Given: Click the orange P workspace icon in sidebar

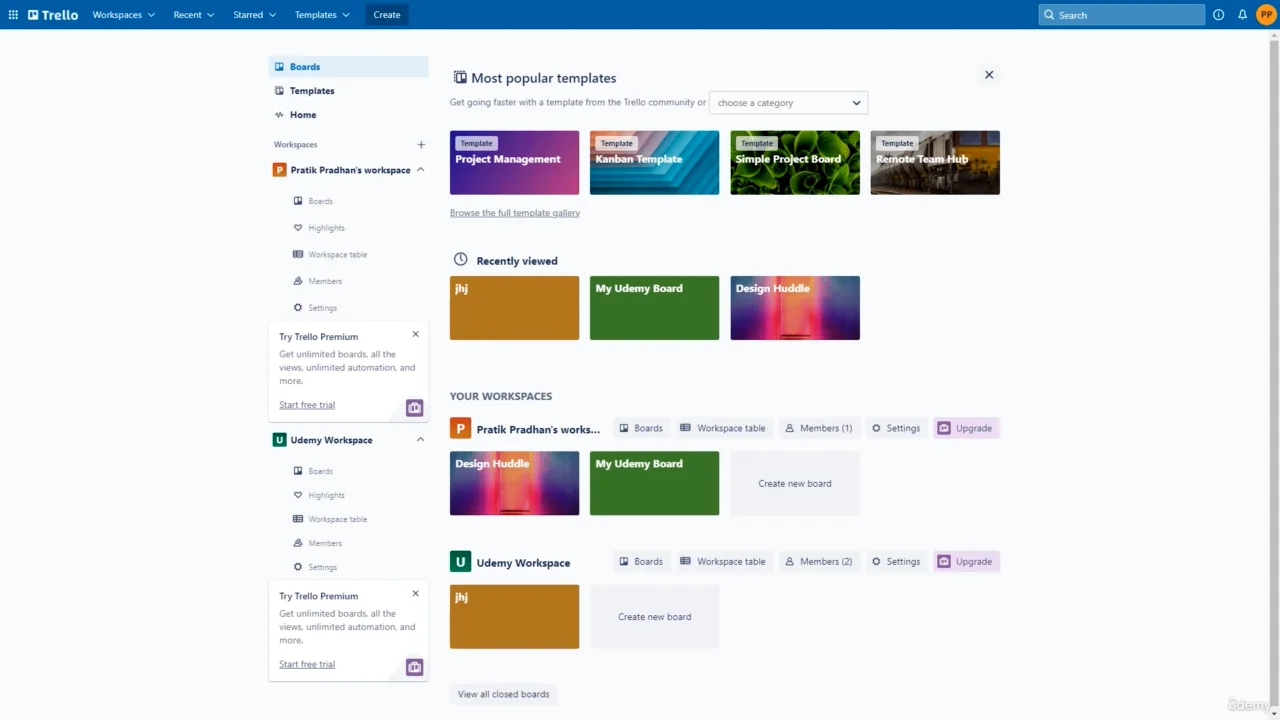Looking at the screenshot, I should [280, 170].
